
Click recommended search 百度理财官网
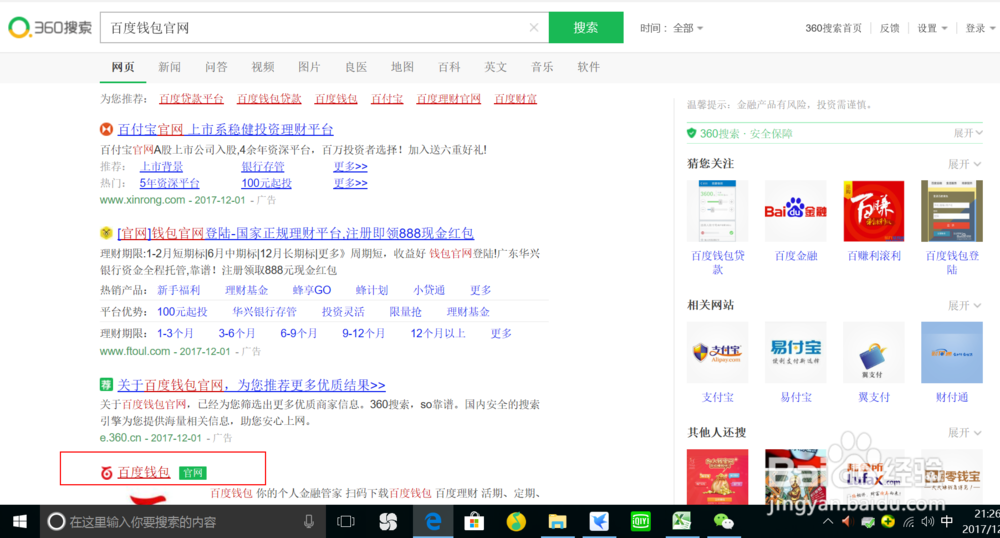[x=448, y=99]
